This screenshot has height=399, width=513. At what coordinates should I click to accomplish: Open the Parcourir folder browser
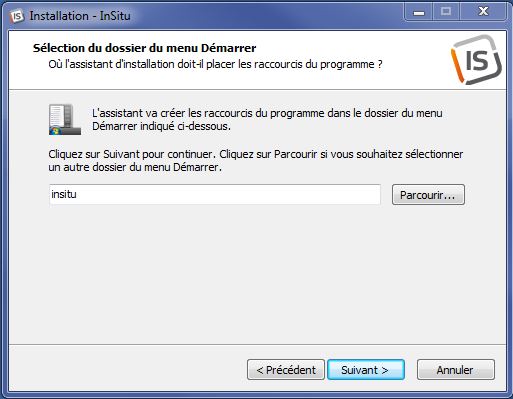[x=428, y=195]
